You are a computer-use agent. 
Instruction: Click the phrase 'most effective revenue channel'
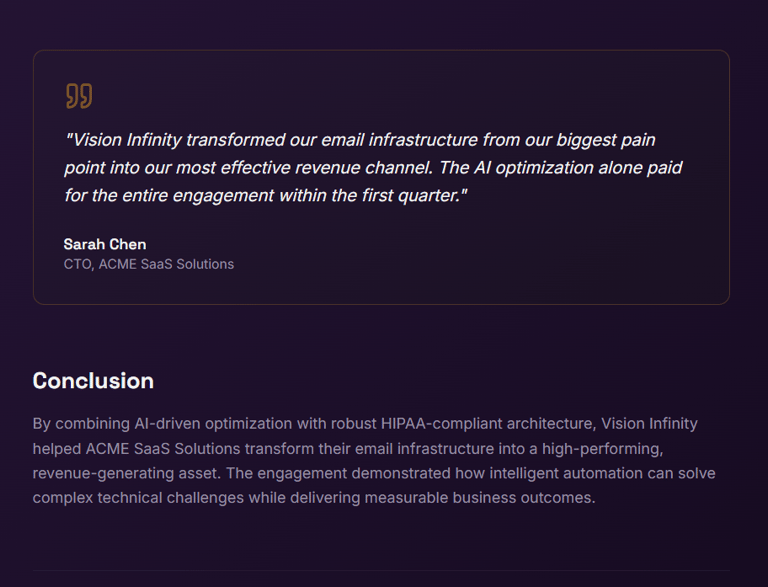pyautogui.click(x=304, y=168)
